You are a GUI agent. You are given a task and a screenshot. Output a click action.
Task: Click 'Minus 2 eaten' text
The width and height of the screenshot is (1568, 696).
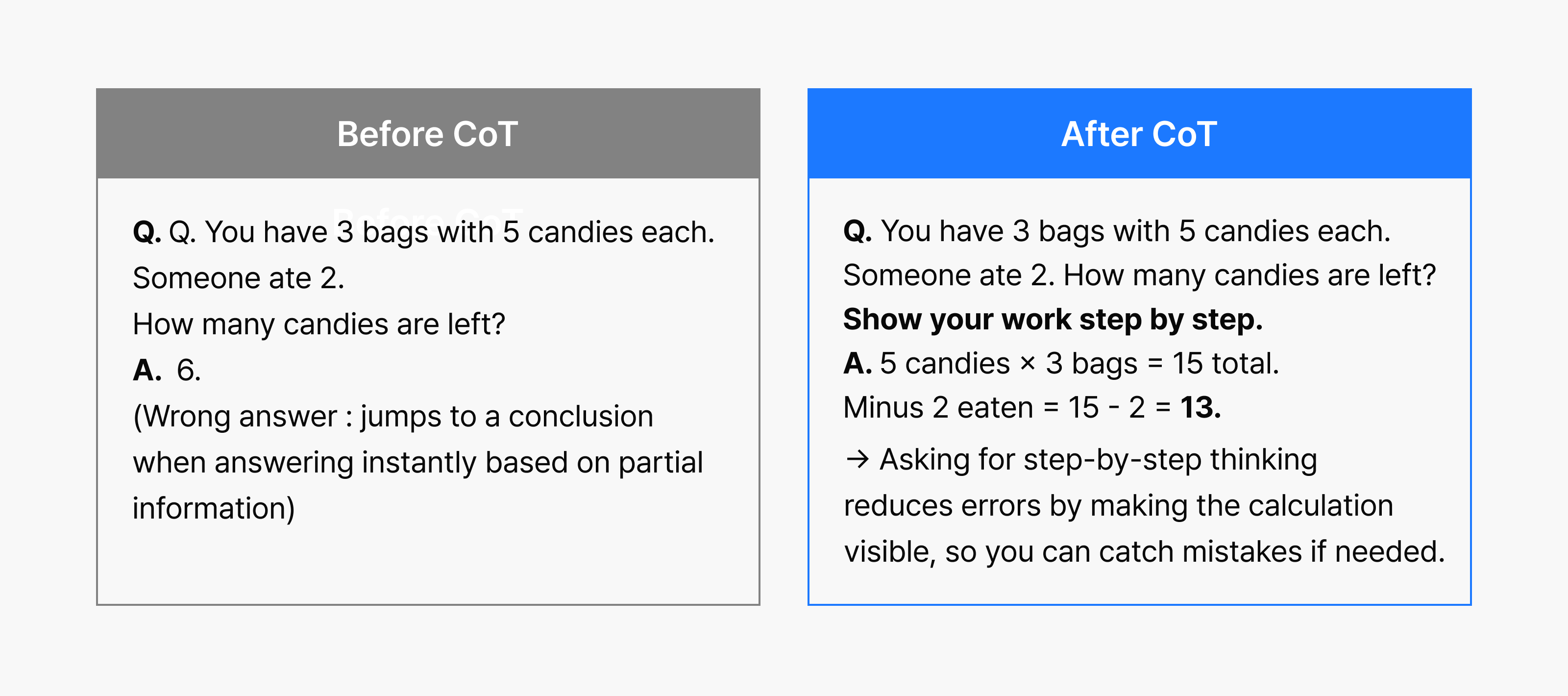coord(938,407)
